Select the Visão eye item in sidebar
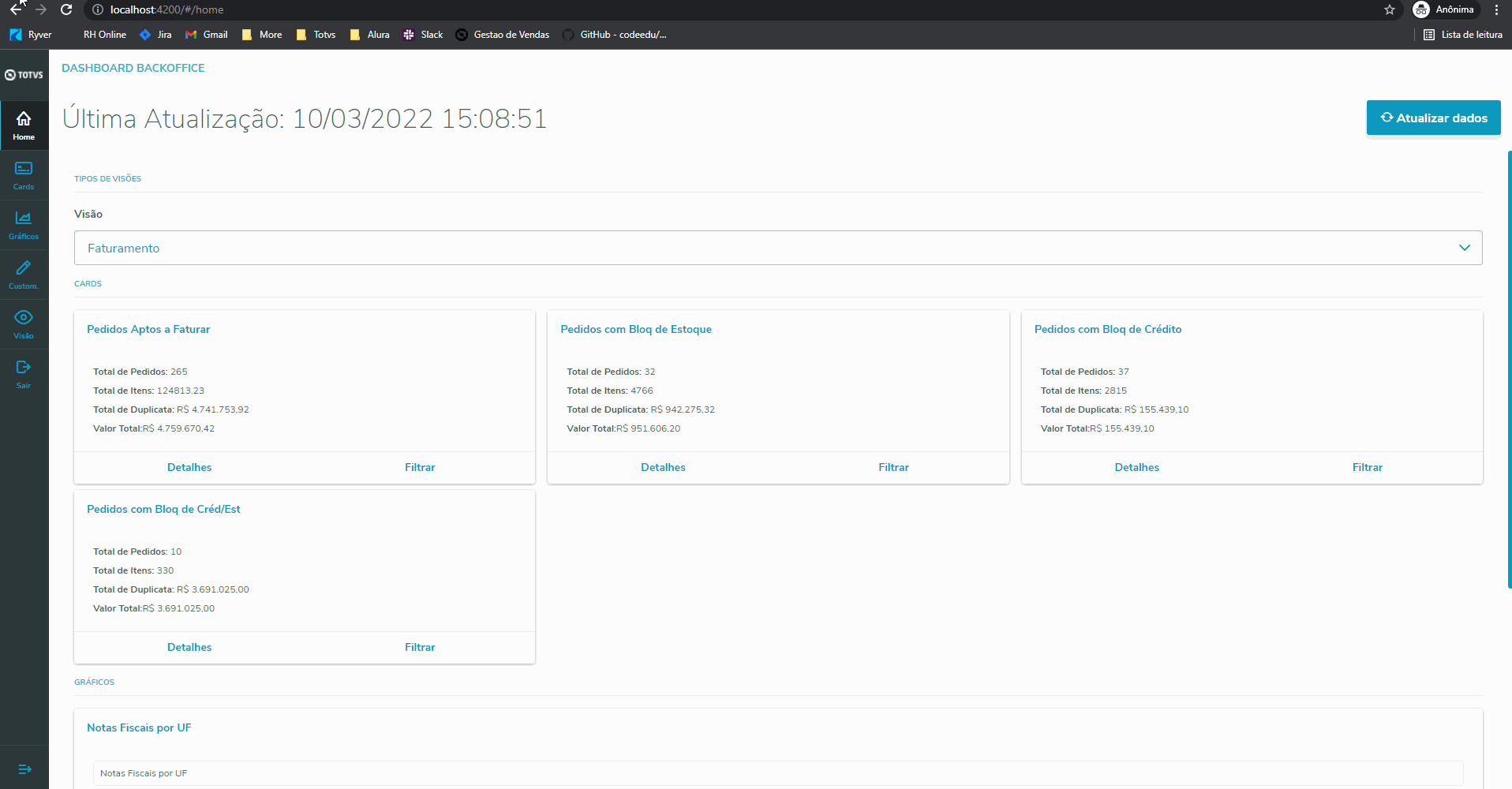This screenshot has width=1512, height=789. (x=24, y=324)
